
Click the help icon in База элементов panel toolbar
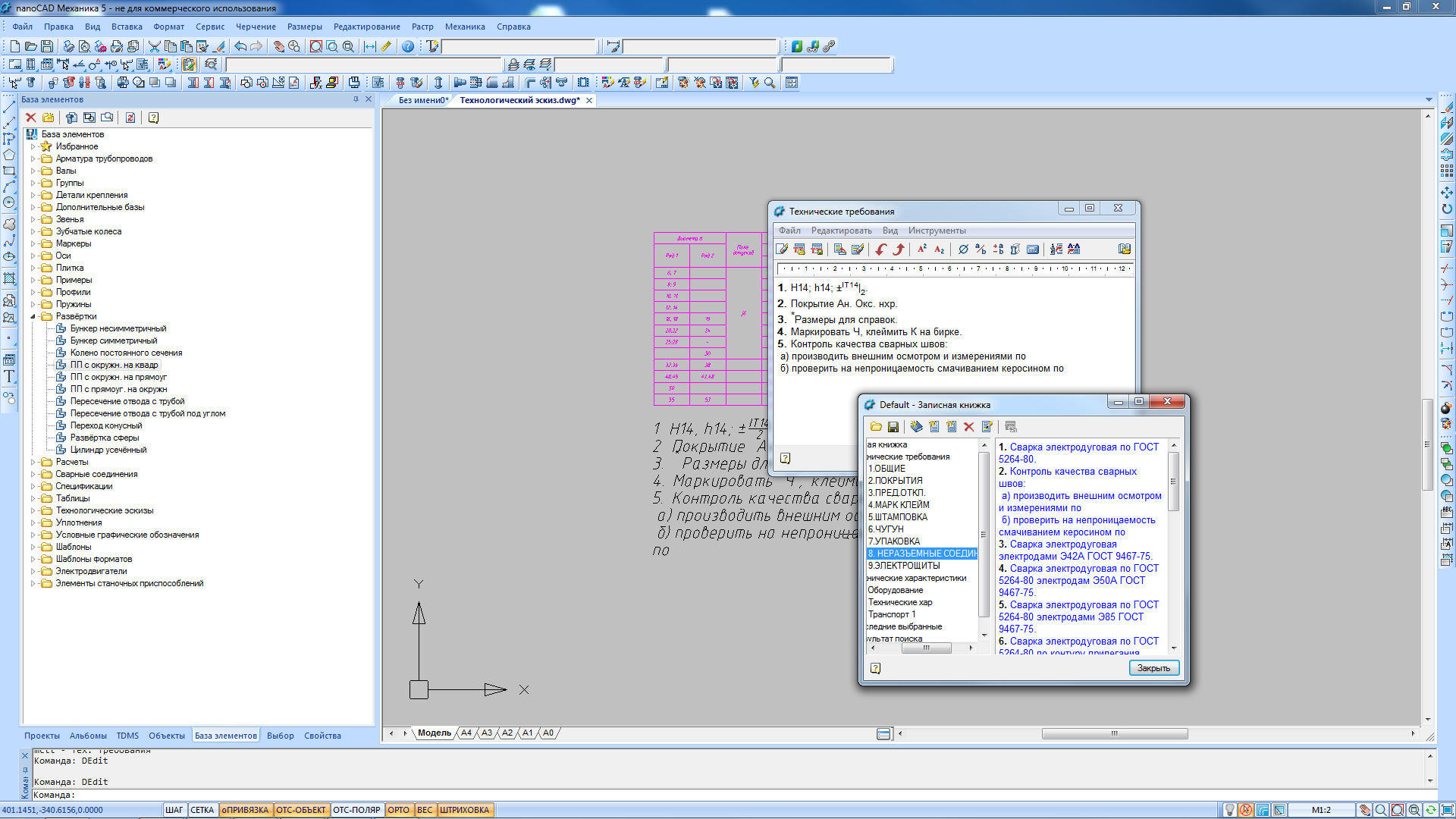click(153, 118)
